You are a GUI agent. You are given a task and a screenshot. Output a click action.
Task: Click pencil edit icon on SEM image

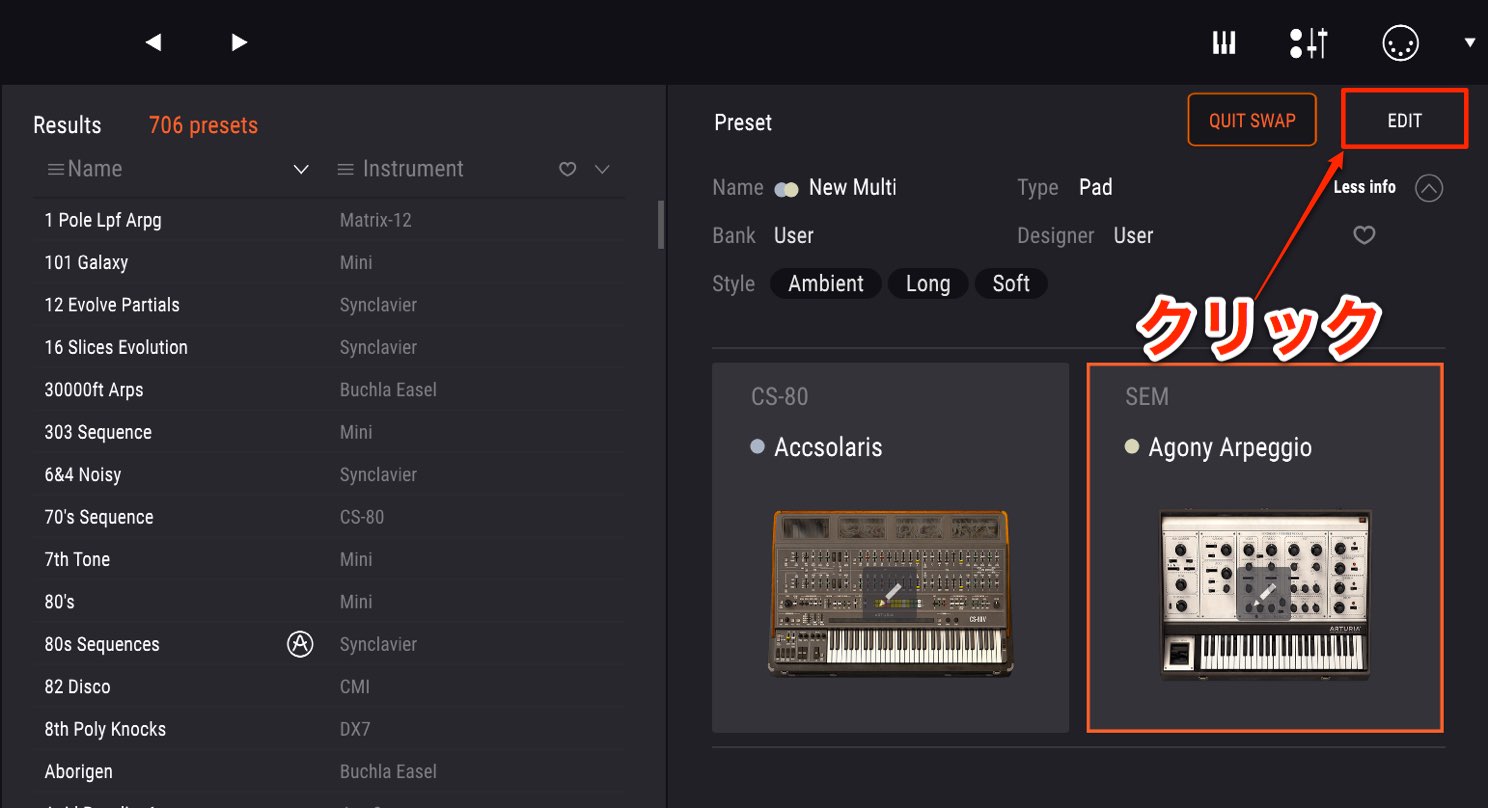point(1265,594)
